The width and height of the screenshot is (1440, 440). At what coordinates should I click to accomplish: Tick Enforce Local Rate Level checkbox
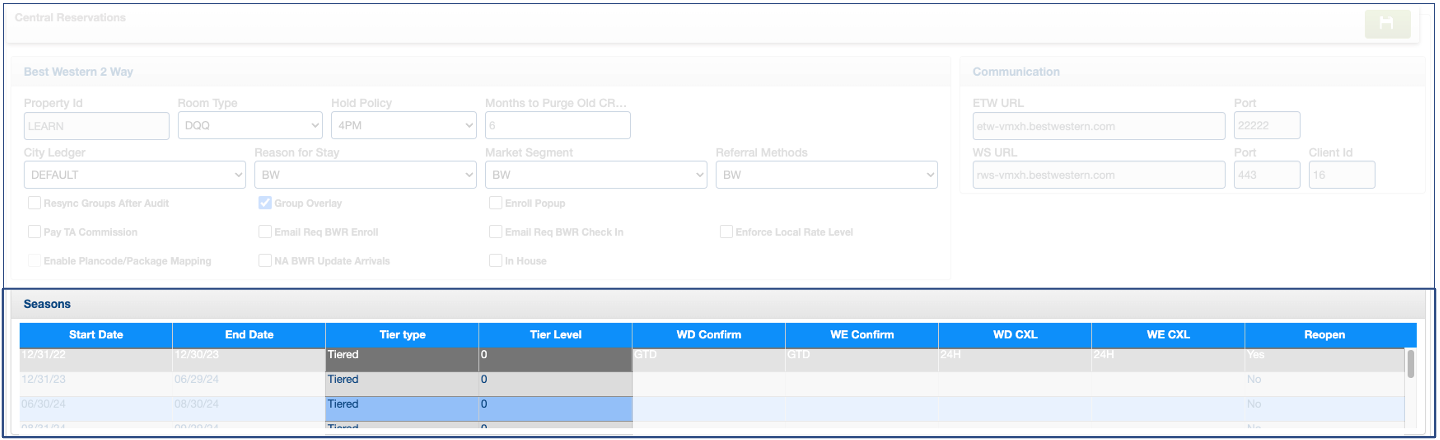(x=726, y=232)
